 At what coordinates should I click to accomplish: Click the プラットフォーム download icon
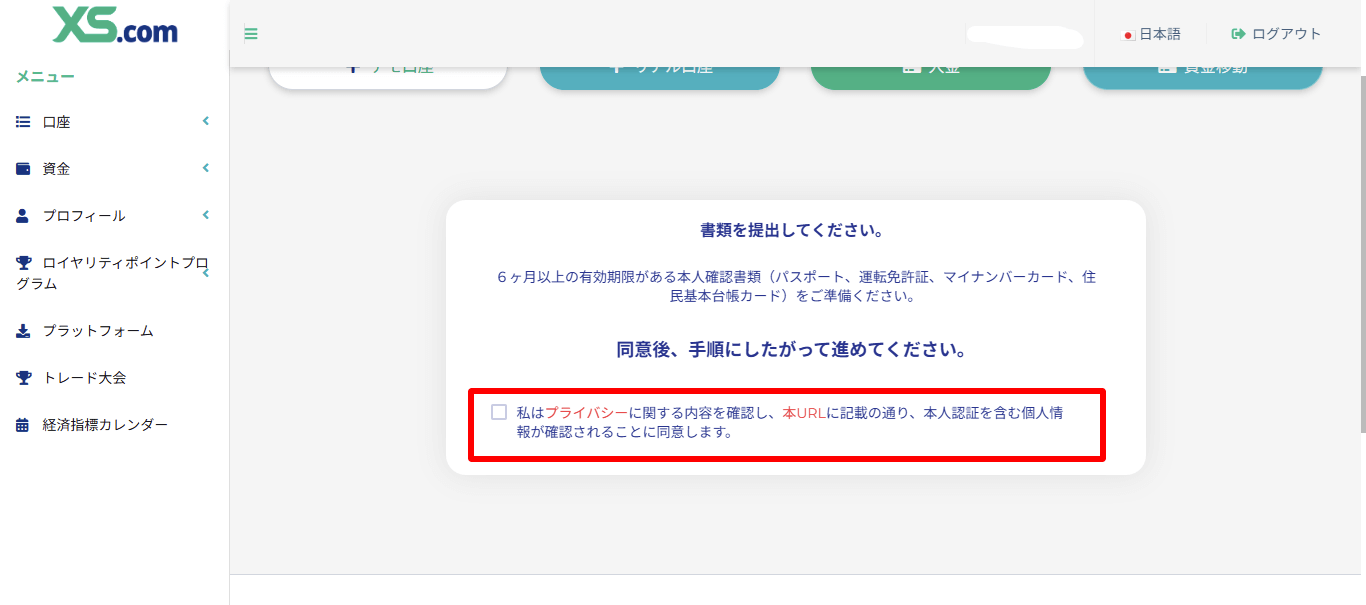pos(22,330)
